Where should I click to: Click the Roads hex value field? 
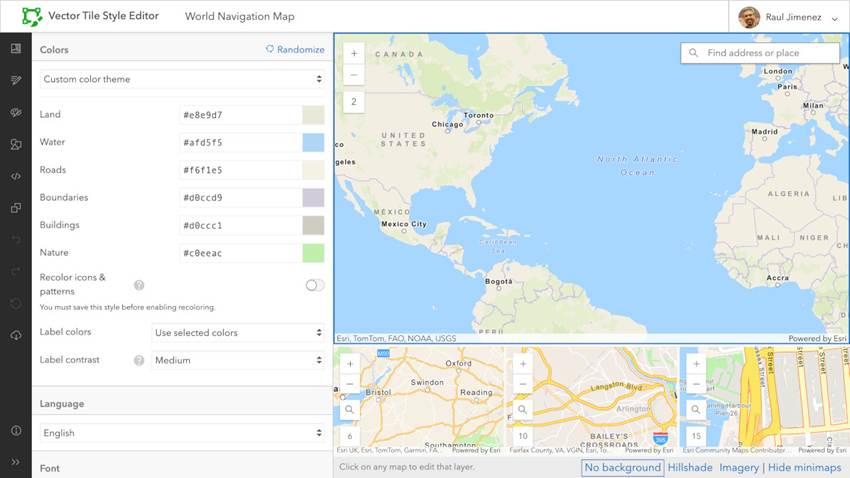pyautogui.click(x=241, y=170)
